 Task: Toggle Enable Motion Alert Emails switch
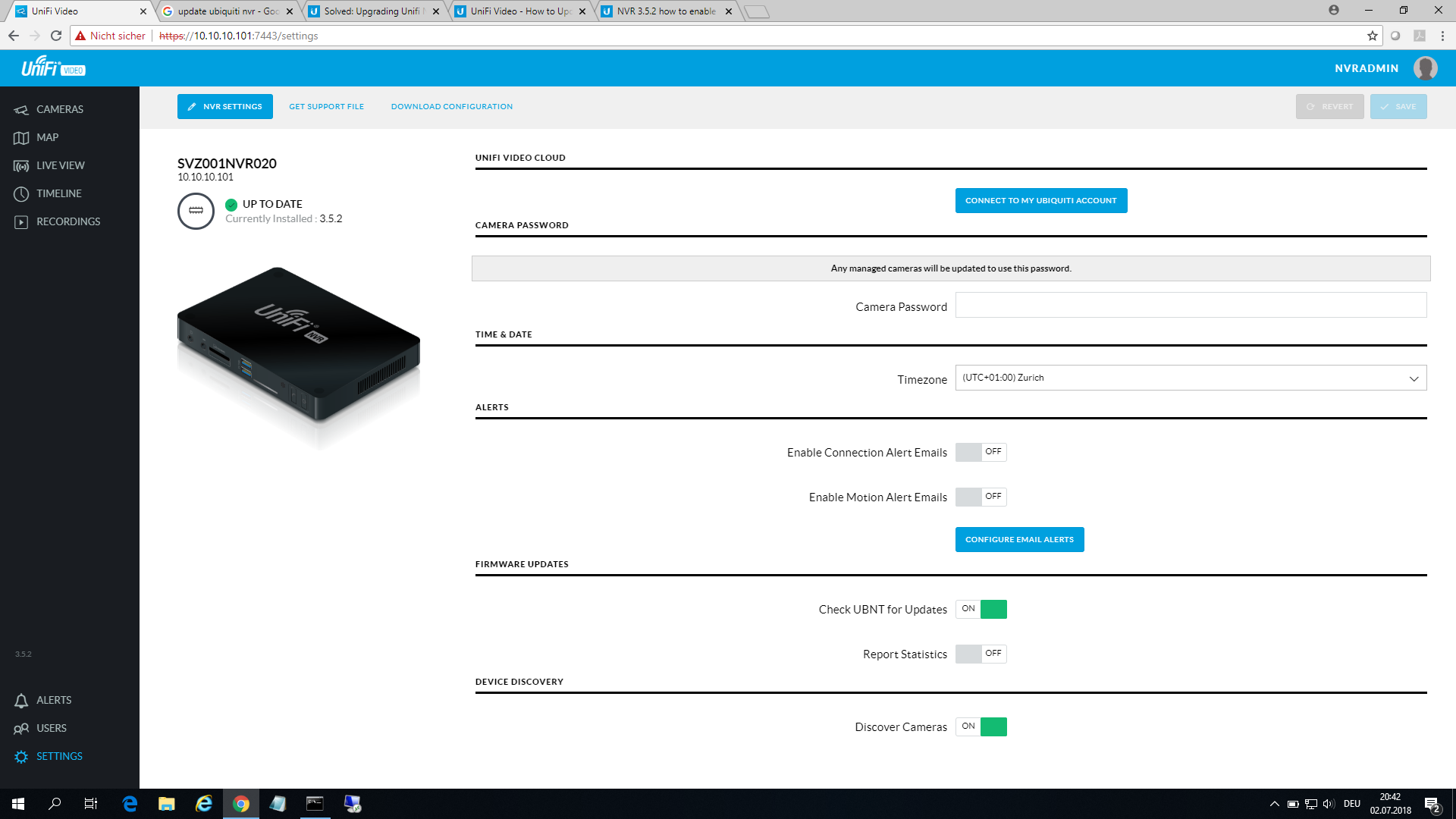[981, 497]
